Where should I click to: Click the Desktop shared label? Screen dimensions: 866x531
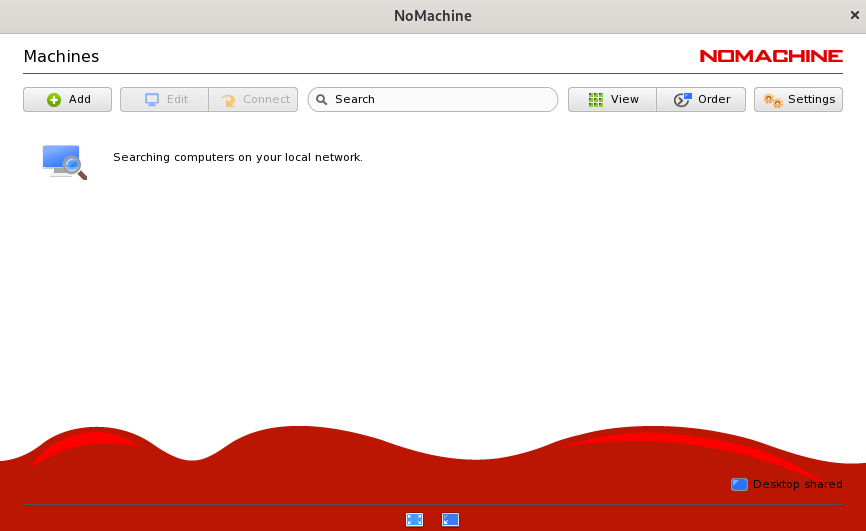pyautogui.click(x=798, y=485)
